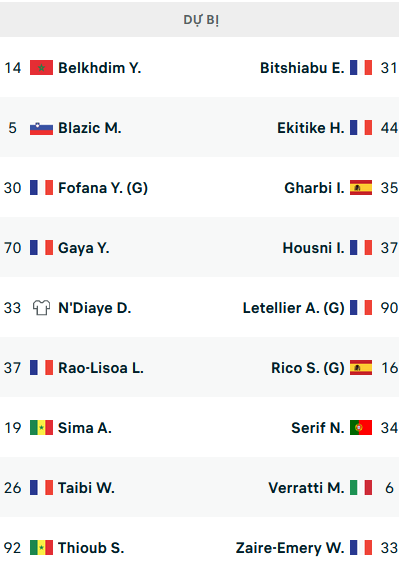The image size is (399, 583).
Task: Click the Spain flag beside Gharbi I.
Action: tap(361, 188)
